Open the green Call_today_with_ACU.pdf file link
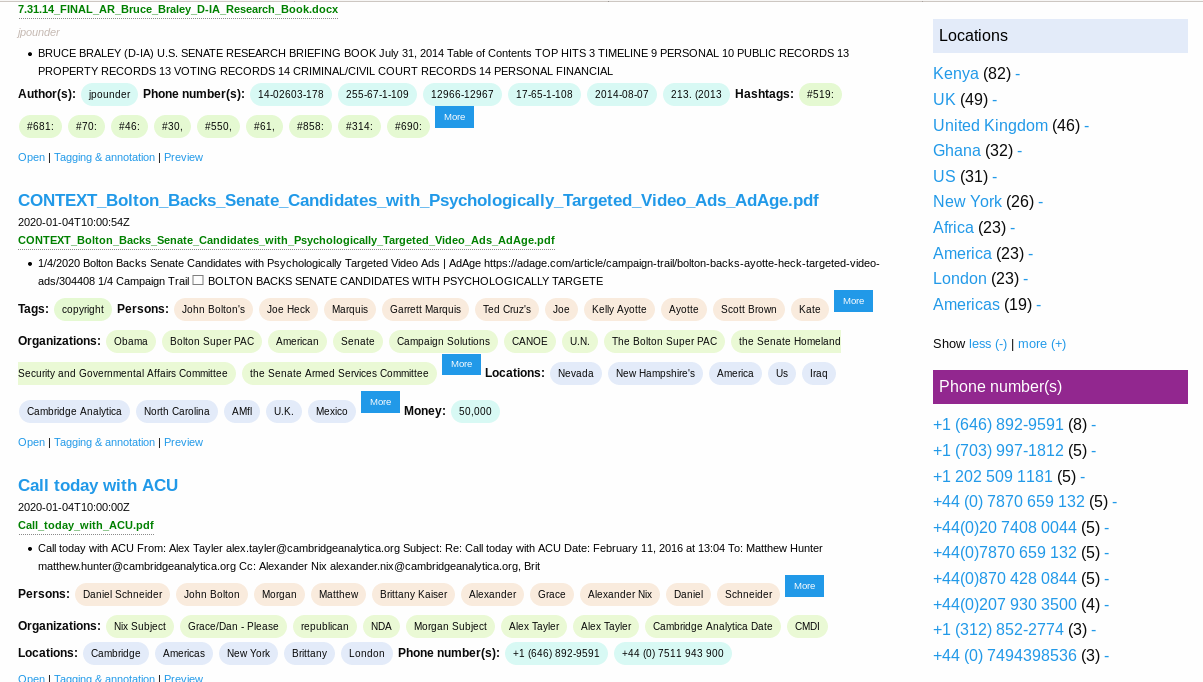The image size is (1203, 682). tap(86, 525)
